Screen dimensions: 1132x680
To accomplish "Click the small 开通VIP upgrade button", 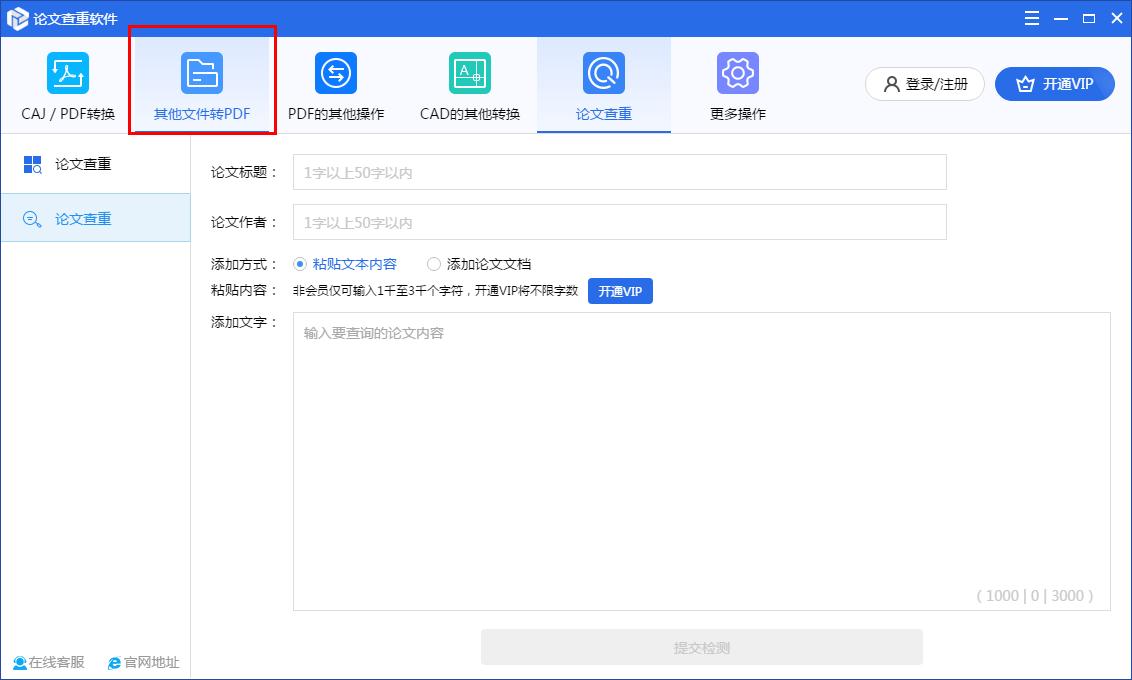I will point(620,291).
